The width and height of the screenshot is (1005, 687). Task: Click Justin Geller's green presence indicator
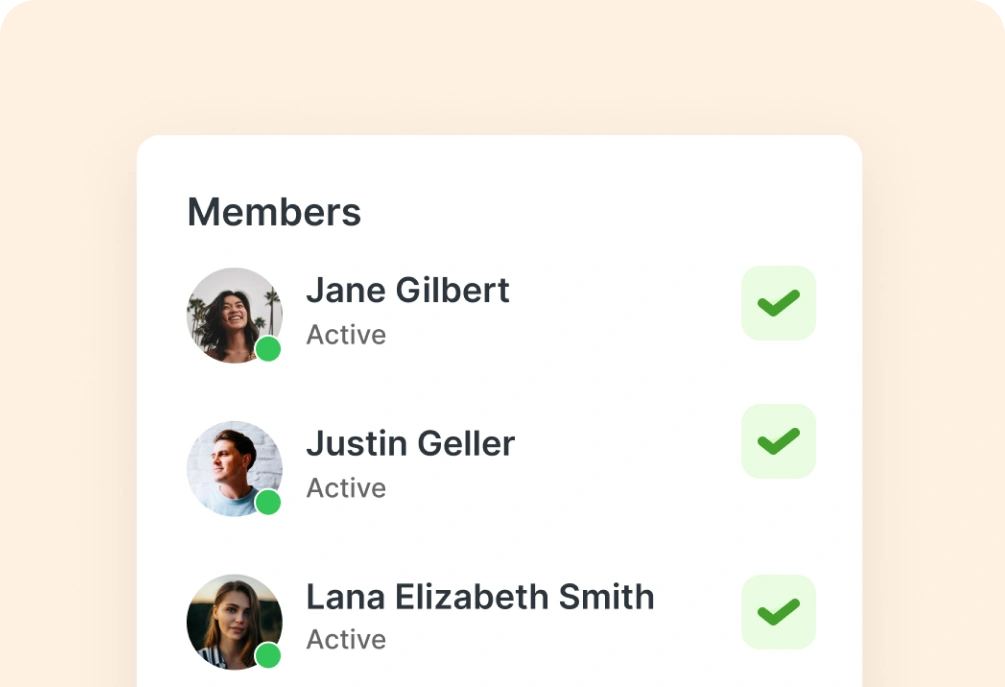[x=268, y=502]
